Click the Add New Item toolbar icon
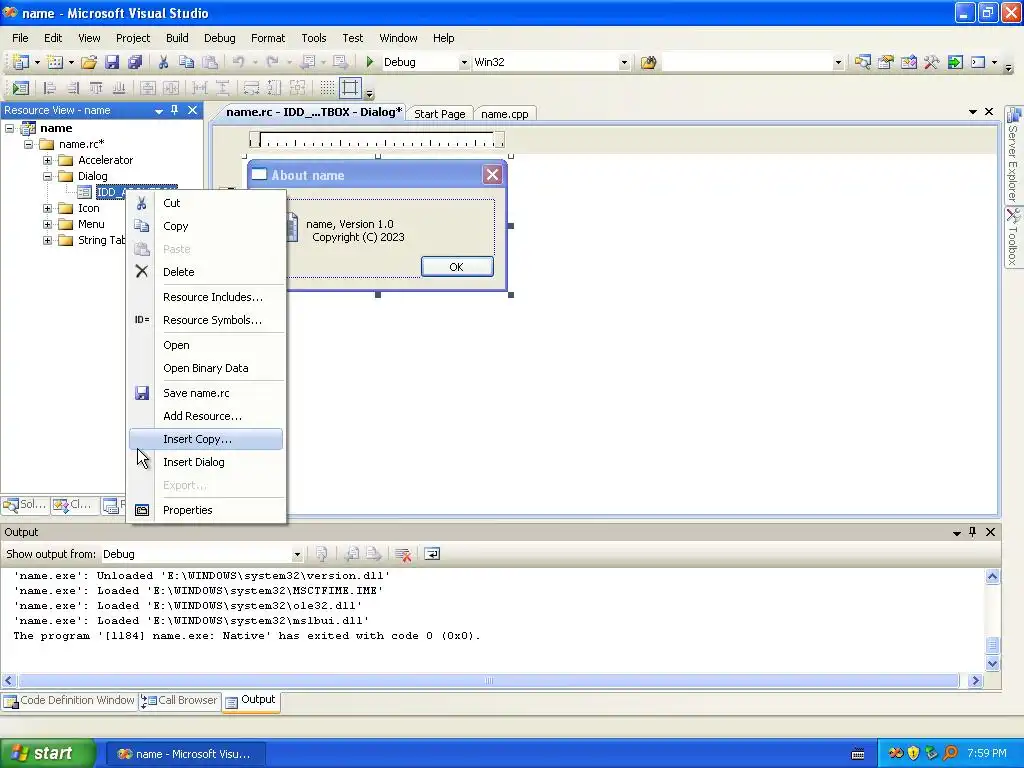Image resolution: width=1024 pixels, height=768 pixels. [x=56, y=62]
